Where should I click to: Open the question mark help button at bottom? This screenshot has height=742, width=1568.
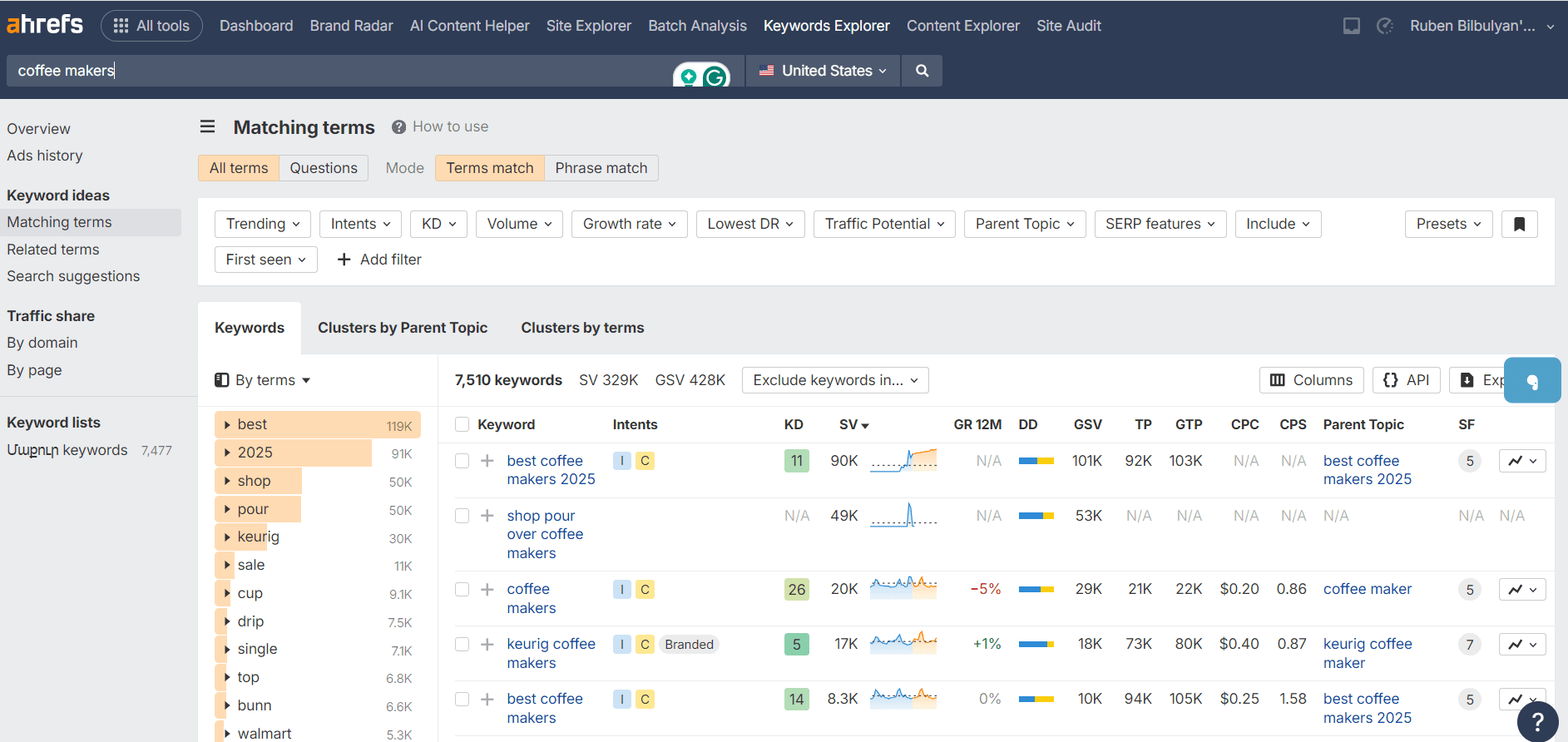tap(1538, 721)
